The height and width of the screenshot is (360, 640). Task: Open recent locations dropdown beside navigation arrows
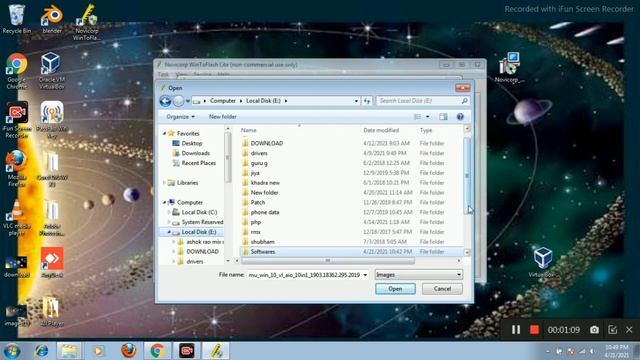pyautogui.click(x=188, y=101)
